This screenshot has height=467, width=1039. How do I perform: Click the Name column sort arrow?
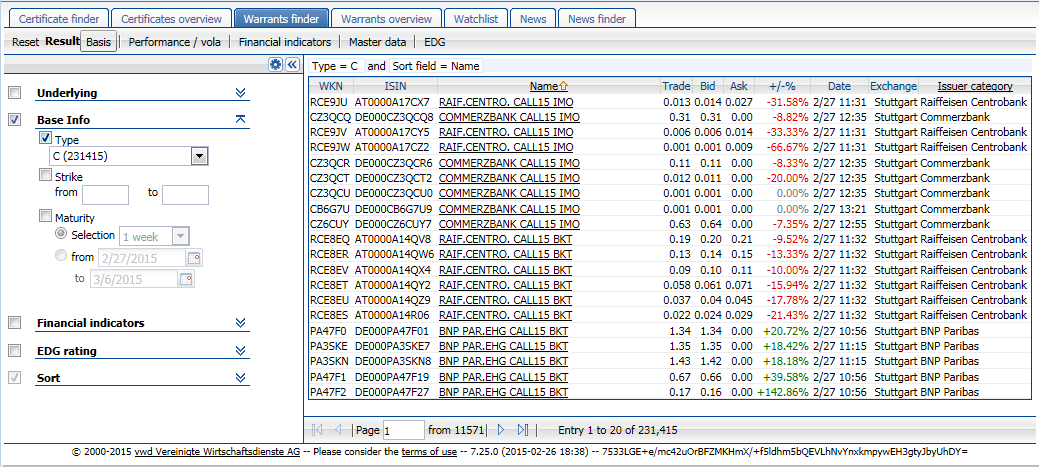coord(563,87)
